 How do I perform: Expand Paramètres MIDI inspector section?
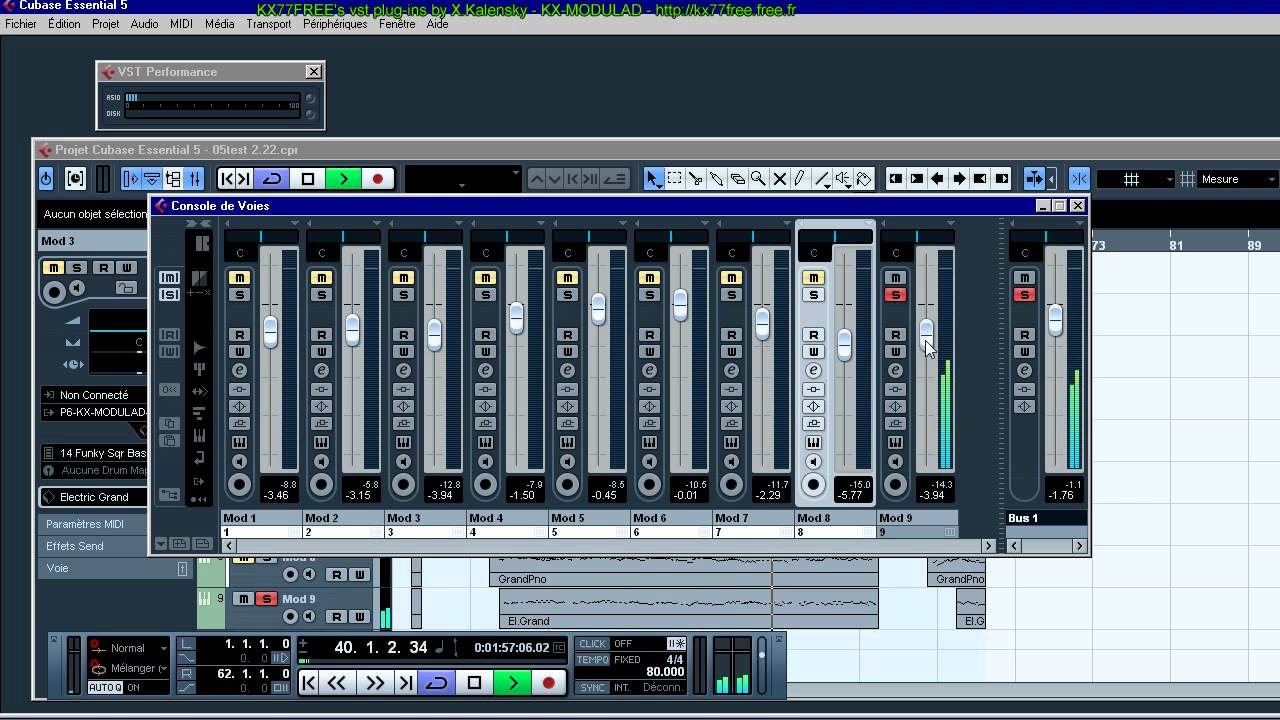(94, 524)
